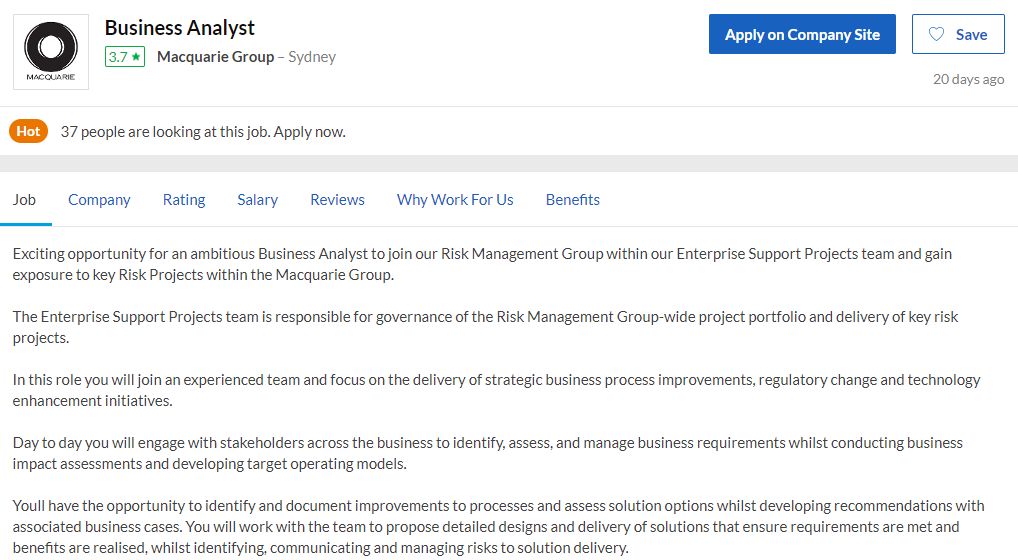Screen dimensions: 1018x560
Task: Click the Macquarie company logo
Action: pos(51,52)
